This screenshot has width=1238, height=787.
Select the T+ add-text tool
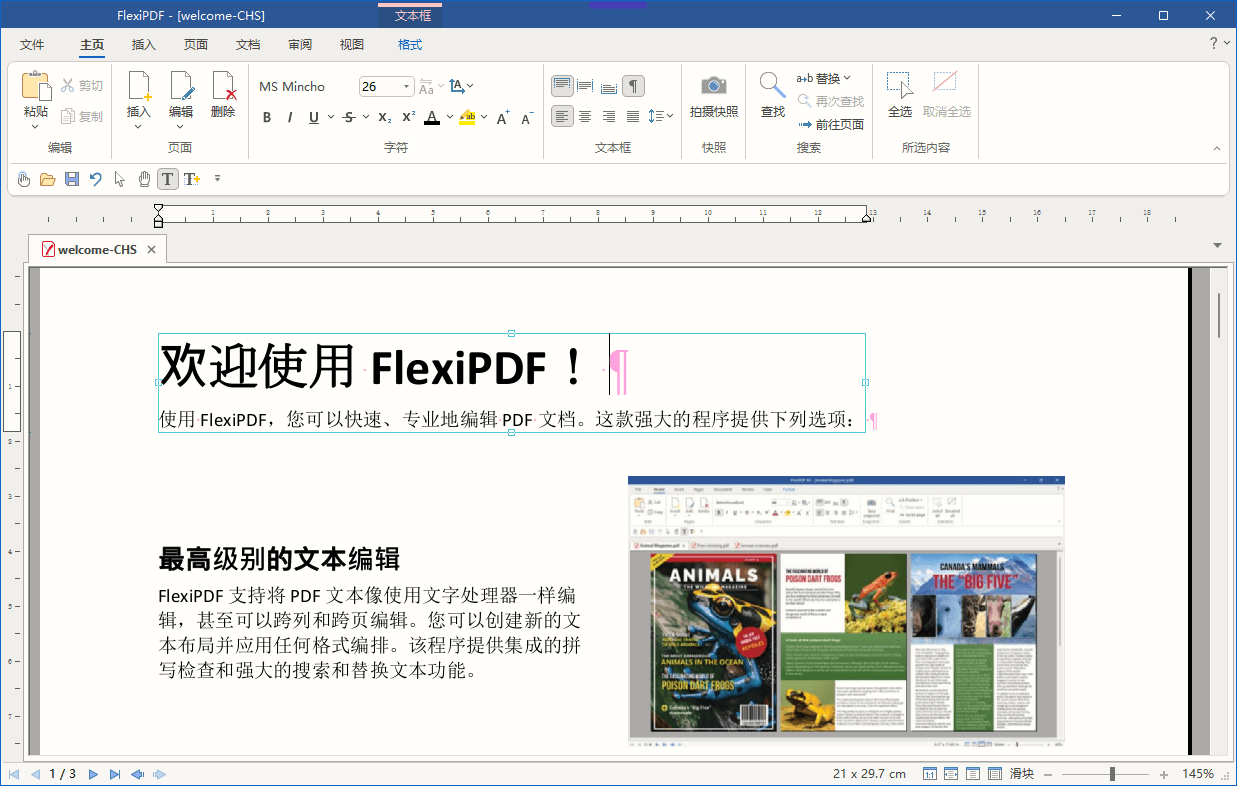click(192, 179)
